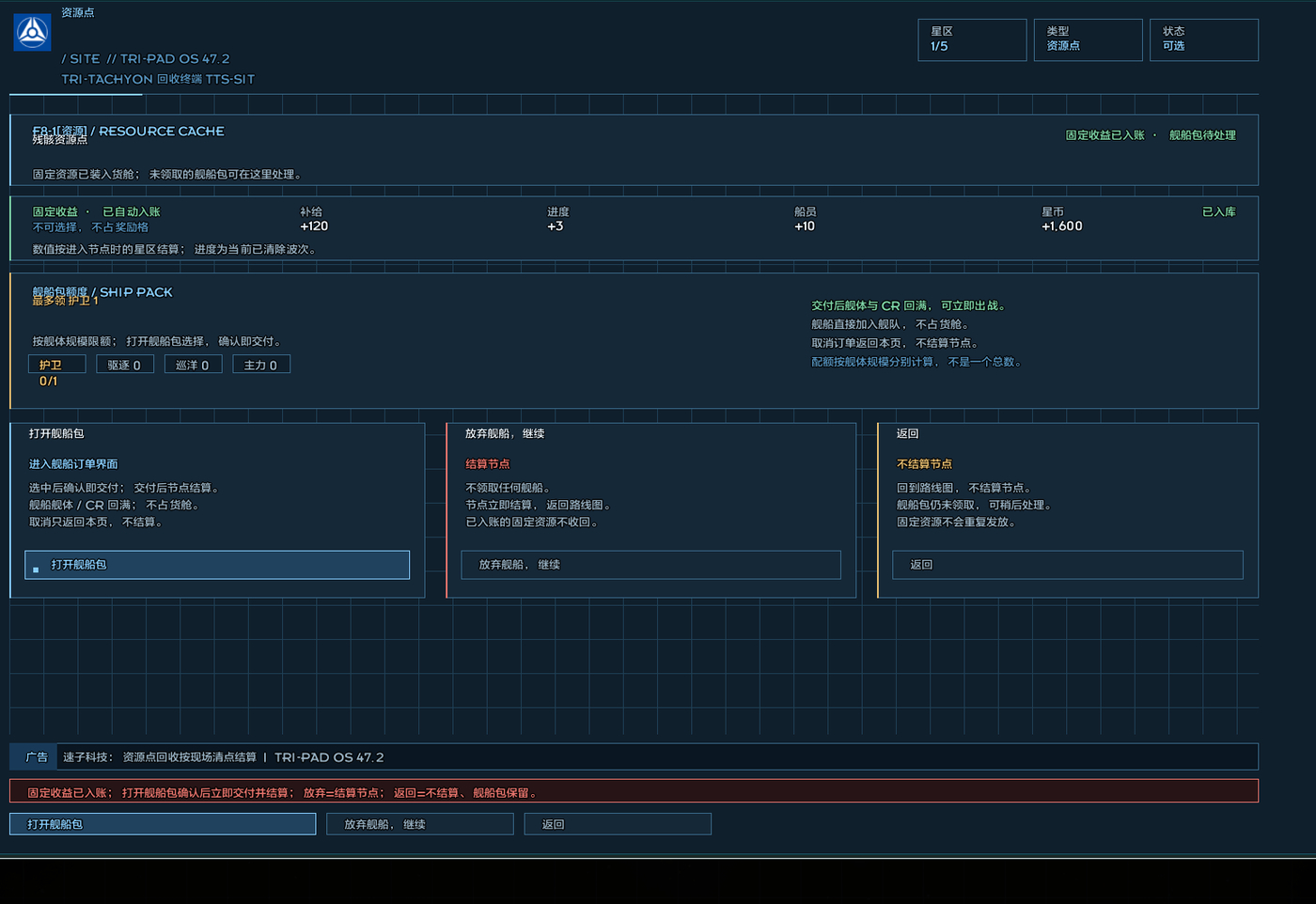The width and height of the screenshot is (1316, 904).
Task: Select the 驱逐 0 ship class chip
Action: point(124,365)
